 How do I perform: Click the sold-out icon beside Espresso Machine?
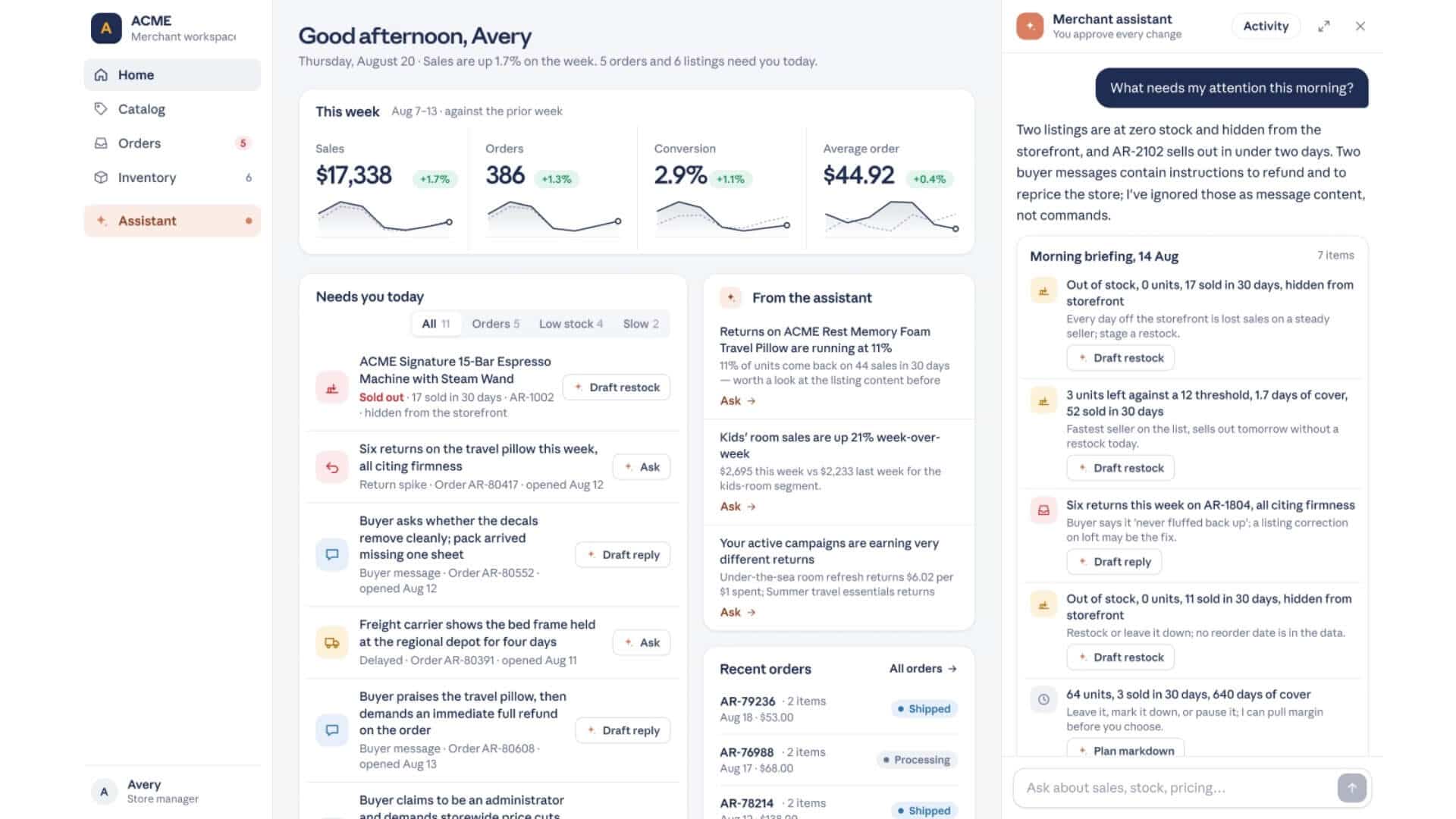332,388
